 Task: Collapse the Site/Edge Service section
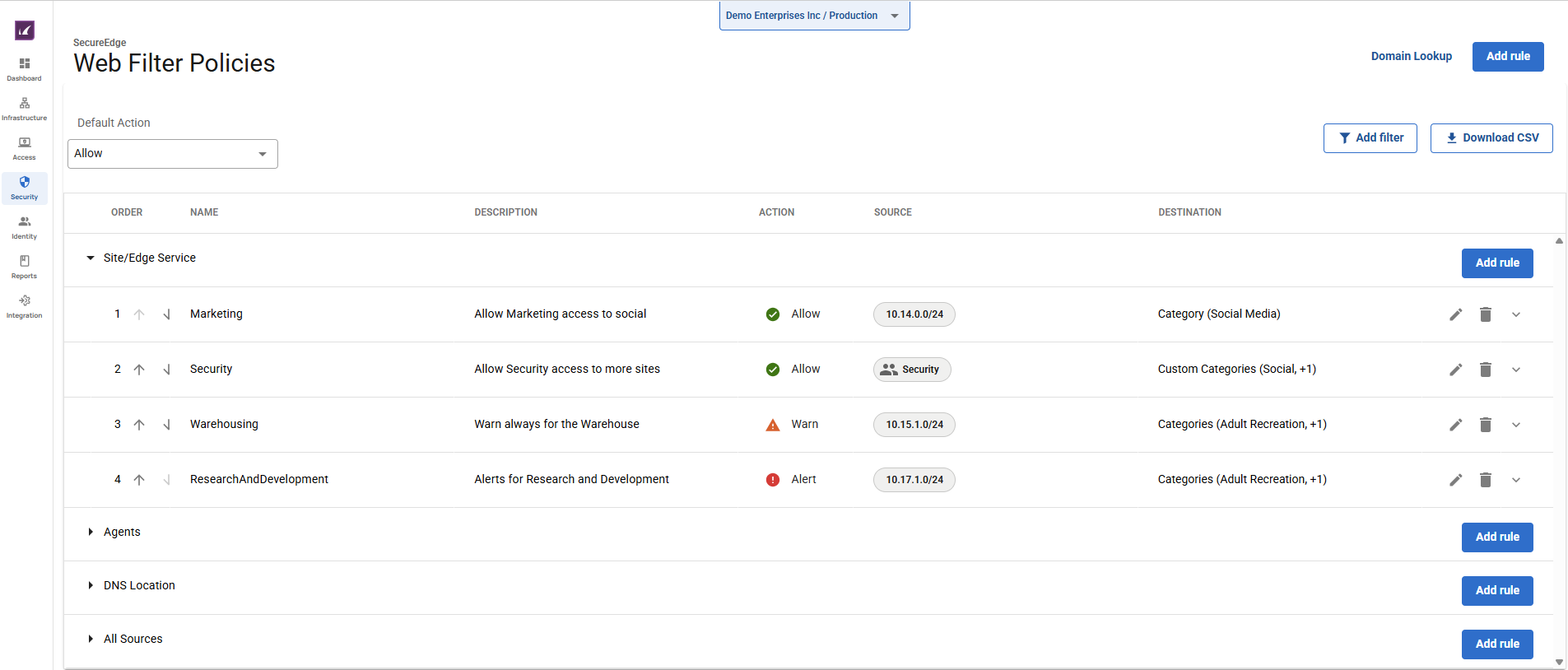[x=91, y=258]
